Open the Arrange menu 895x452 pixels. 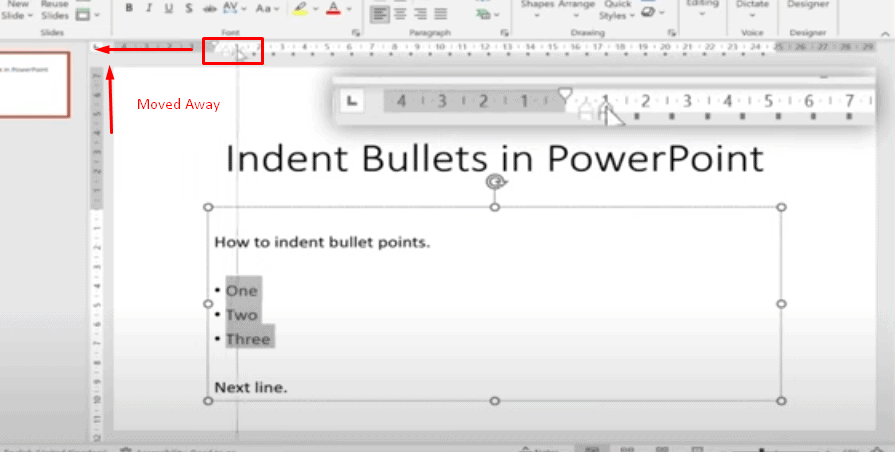coord(576,9)
